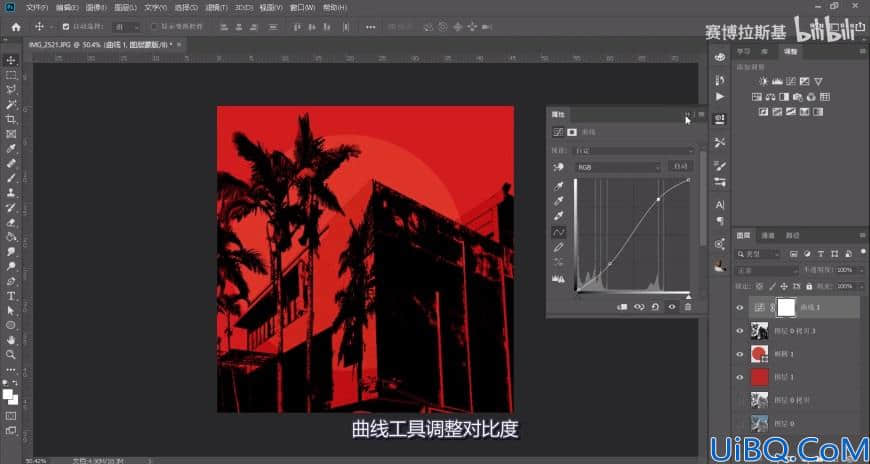Click the on-image targeted adjustment hand icon
This screenshot has height=464, width=870.
click(x=559, y=167)
